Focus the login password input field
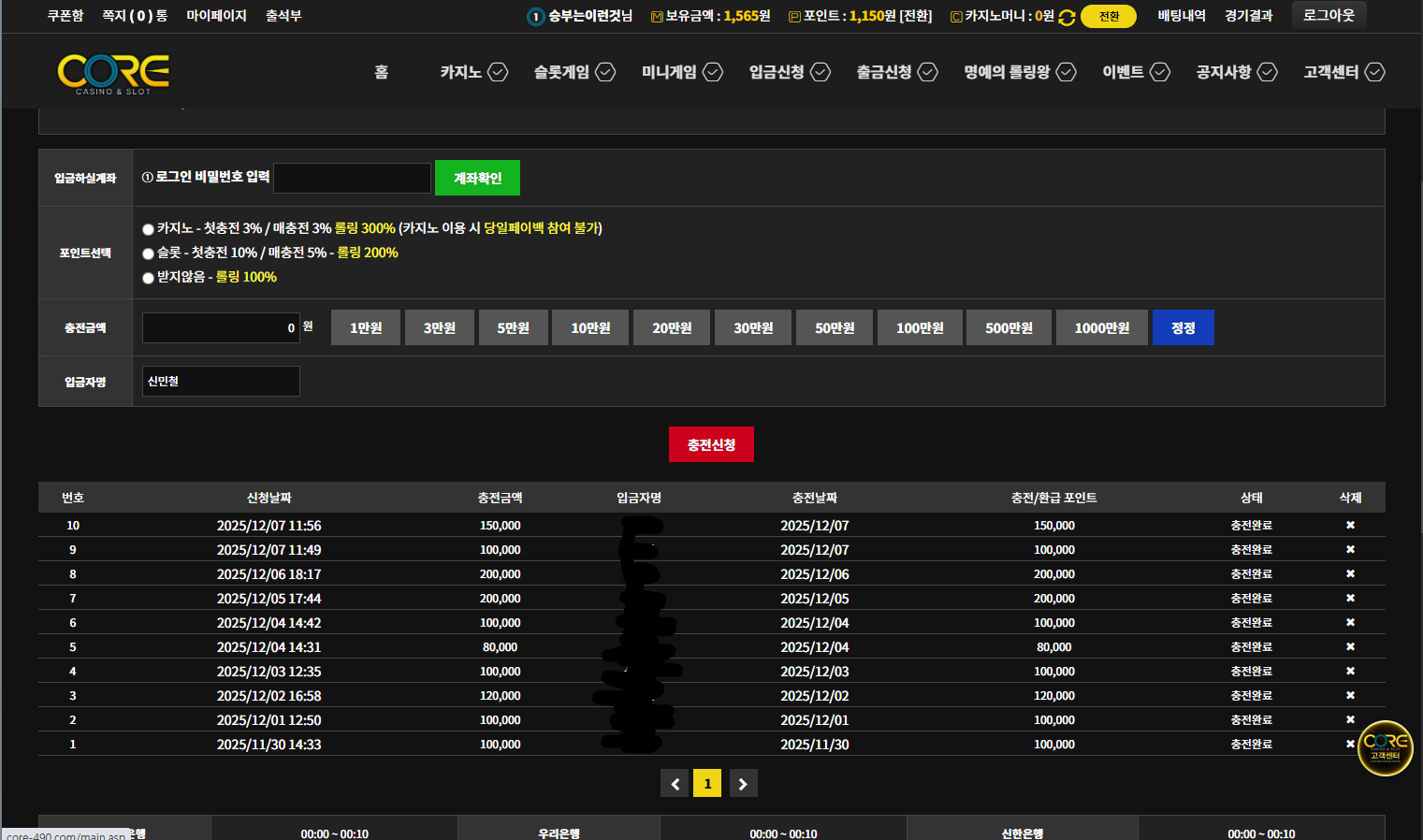Image resolution: width=1423 pixels, height=840 pixels. pyautogui.click(x=352, y=179)
